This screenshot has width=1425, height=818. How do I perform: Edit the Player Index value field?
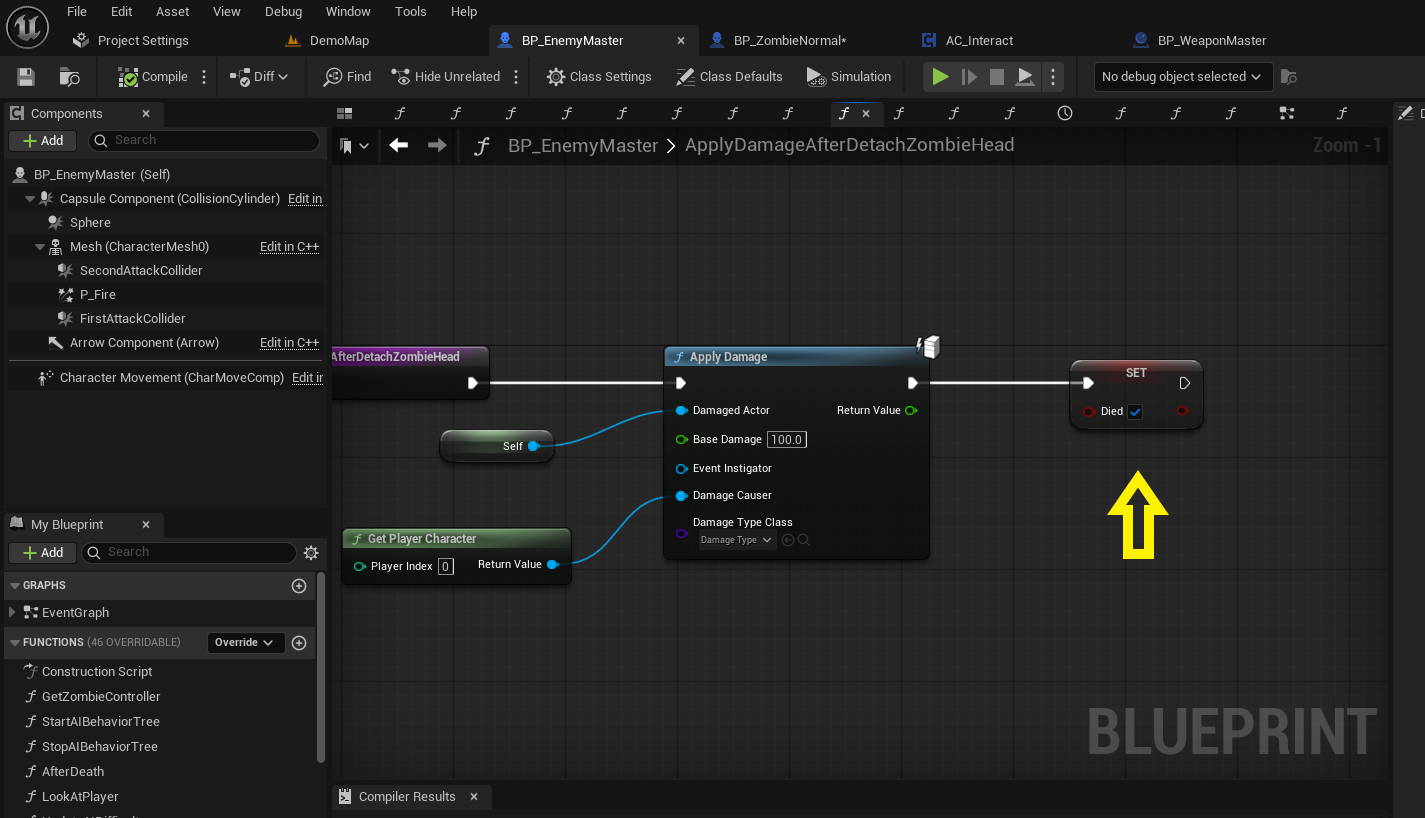click(x=446, y=567)
